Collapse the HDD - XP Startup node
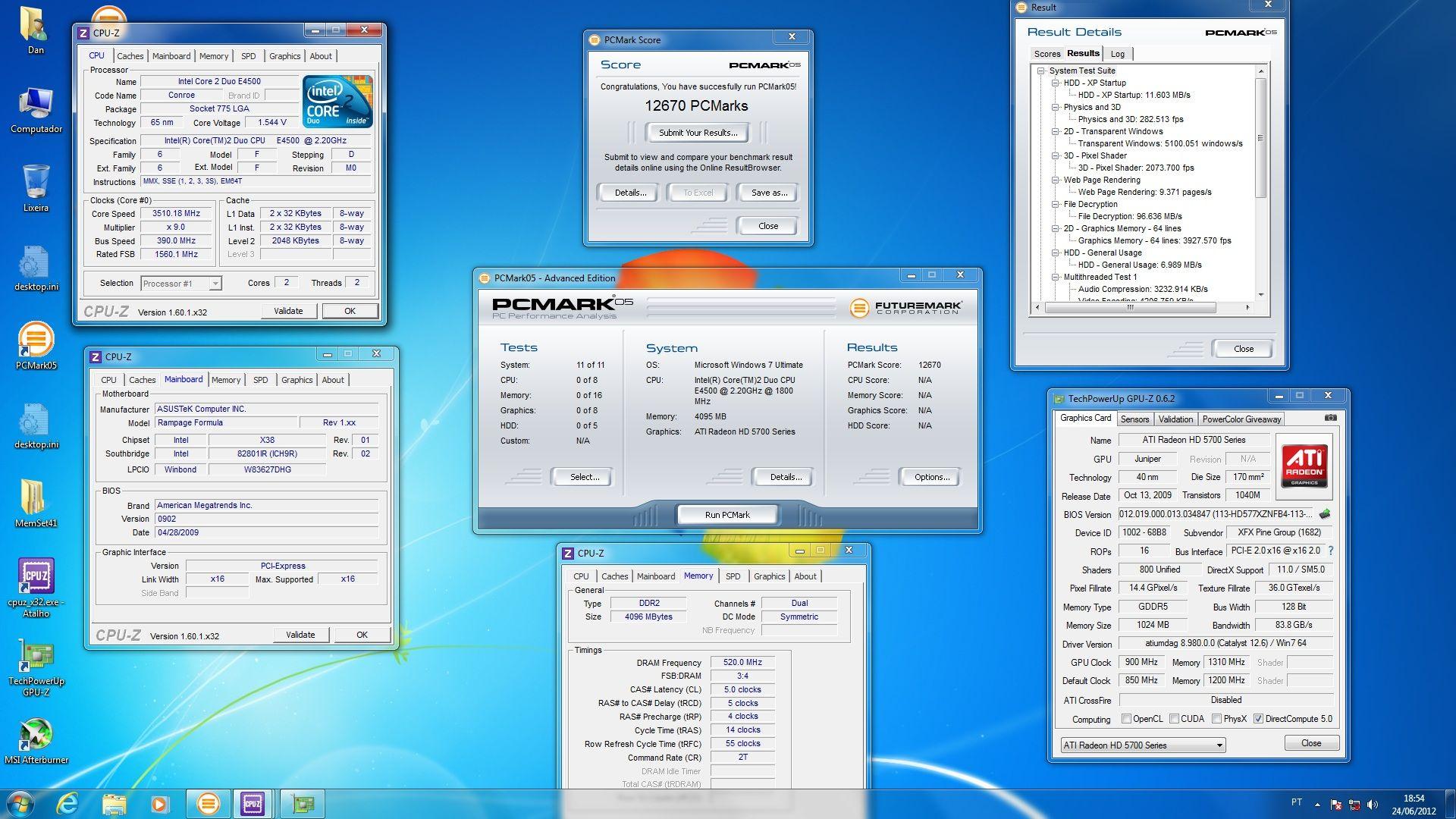This screenshot has width=1456, height=819. 1056,83
